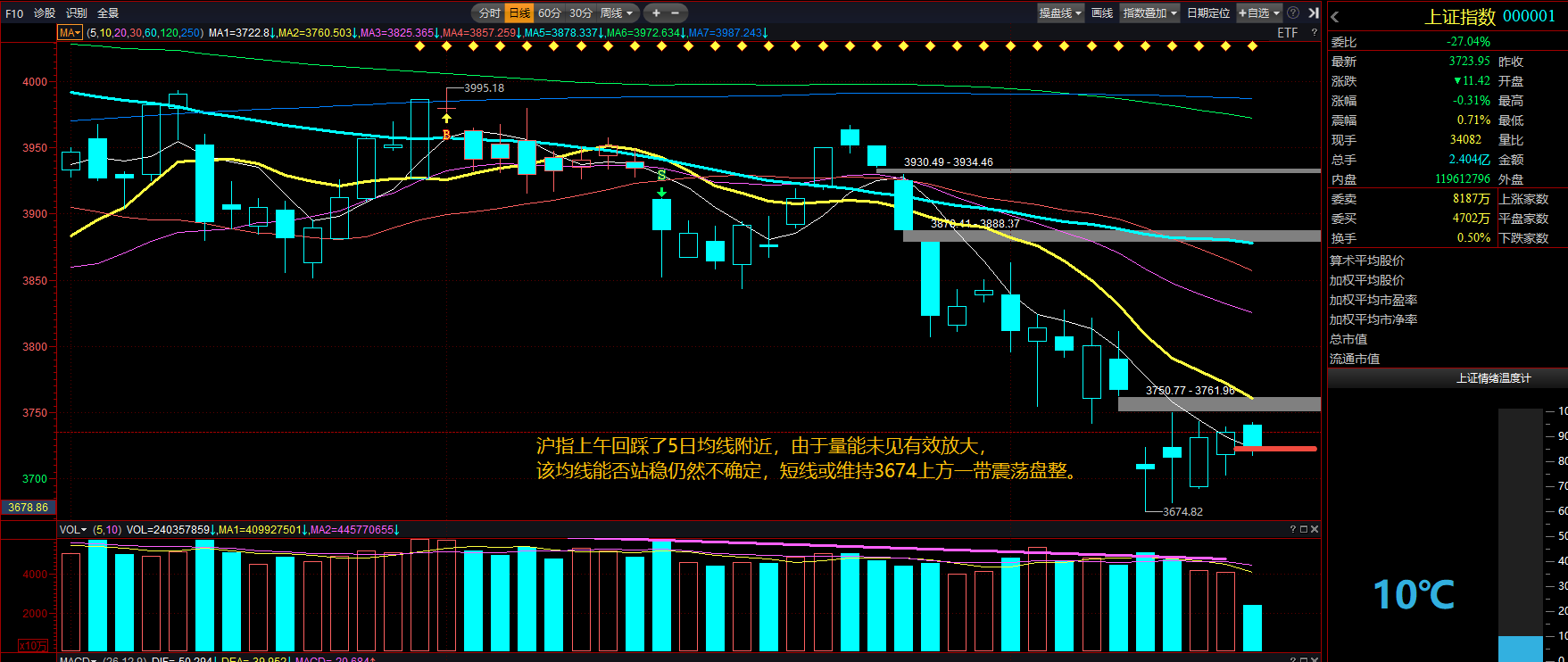Jump to latest bar arrow icon
The width and height of the screenshot is (1568, 662).
coord(1314,12)
